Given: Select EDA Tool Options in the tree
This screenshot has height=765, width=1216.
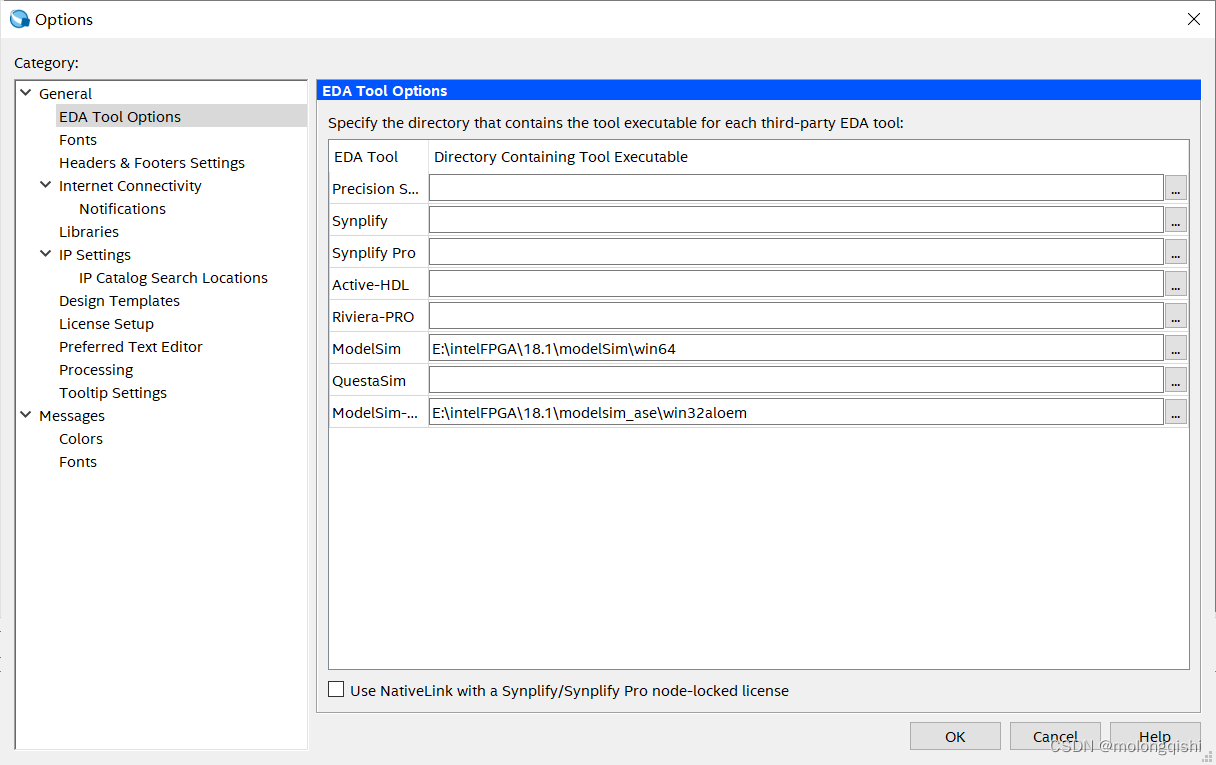Looking at the screenshot, I should click(120, 116).
